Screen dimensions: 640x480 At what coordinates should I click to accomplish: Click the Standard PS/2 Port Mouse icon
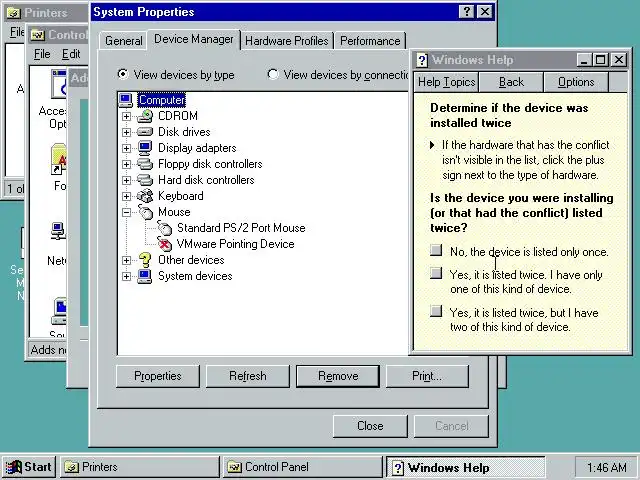(164, 228)
